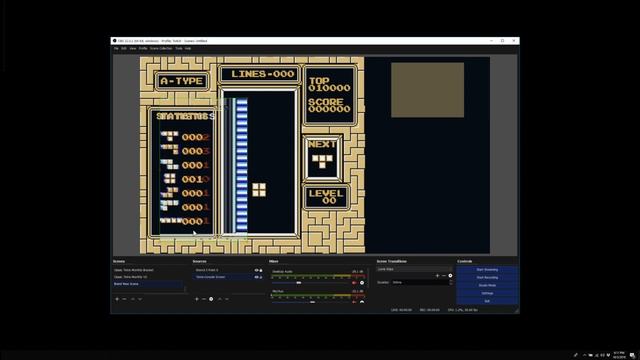Viewport: 640px width, 360px height.
Task: Select the unhighlighted source row in Sources
Action: (x=229, y=270)
